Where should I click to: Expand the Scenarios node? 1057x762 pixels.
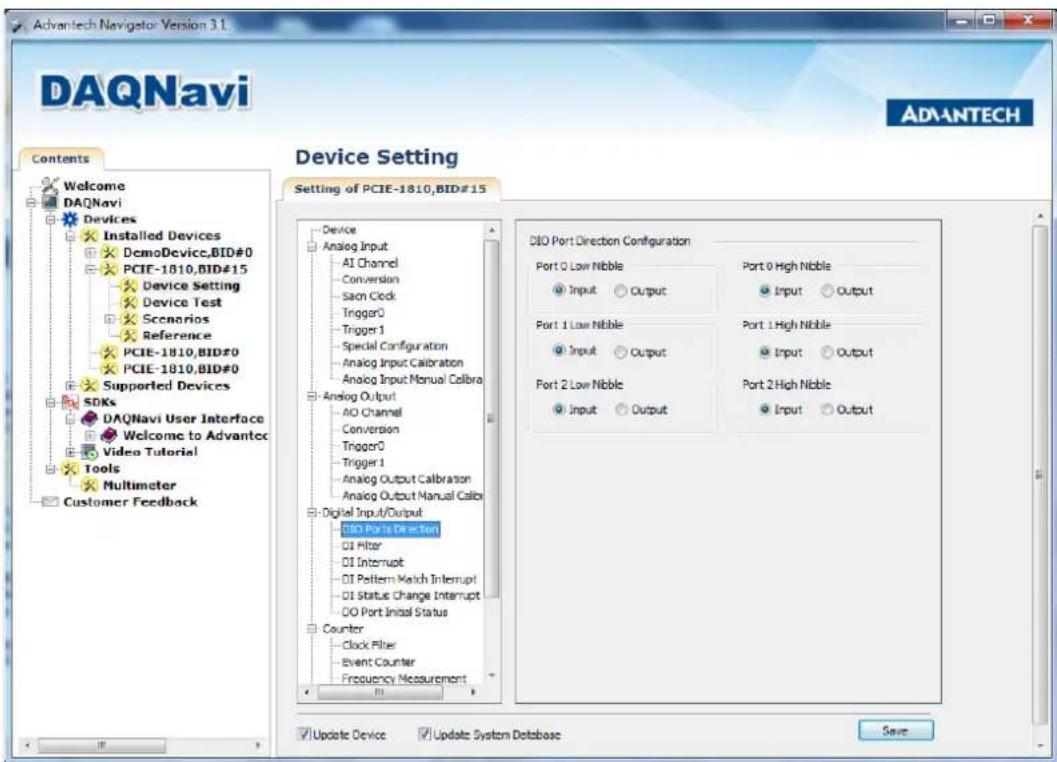click(x=109, y=319)
